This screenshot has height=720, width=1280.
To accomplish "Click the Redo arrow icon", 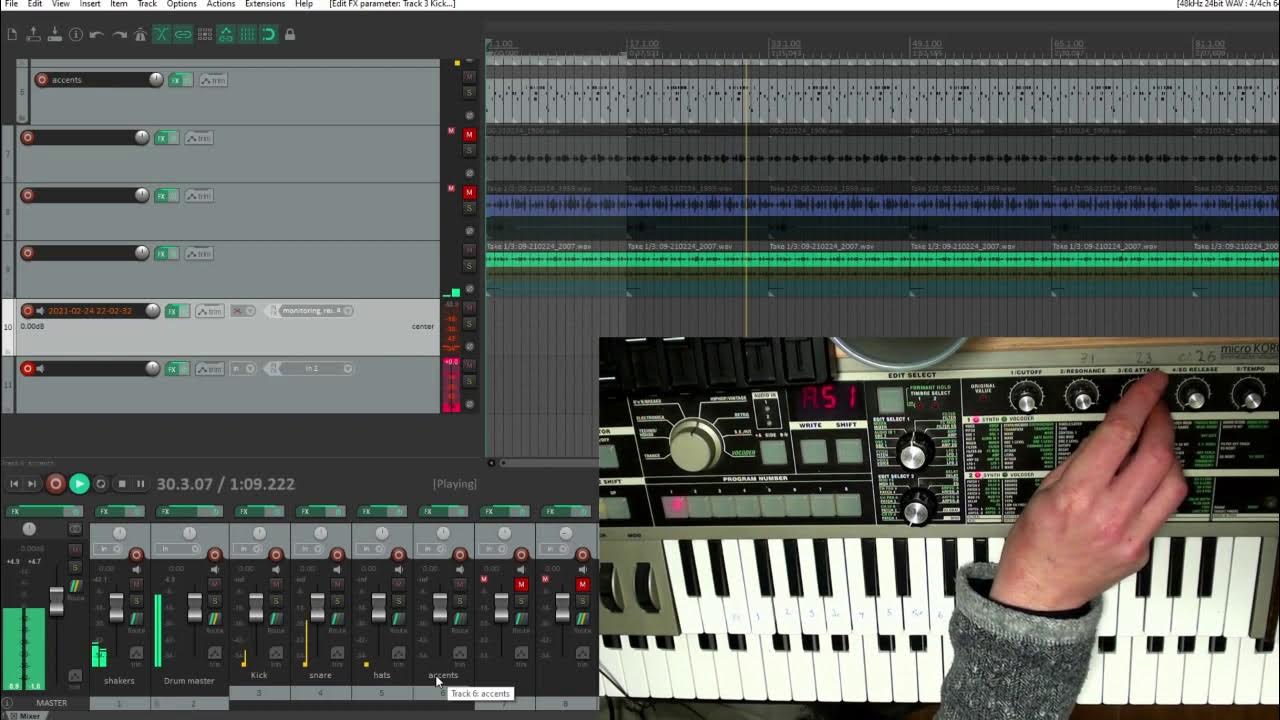I will [x=119, y=34].
